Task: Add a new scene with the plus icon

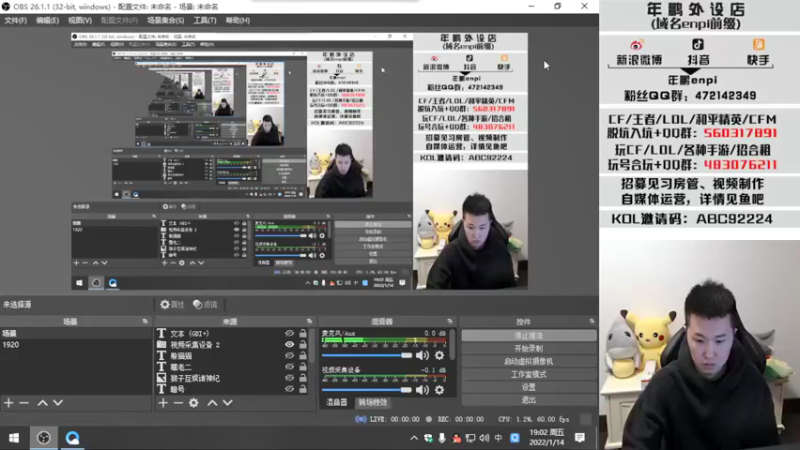Action: tap(9, 403)
